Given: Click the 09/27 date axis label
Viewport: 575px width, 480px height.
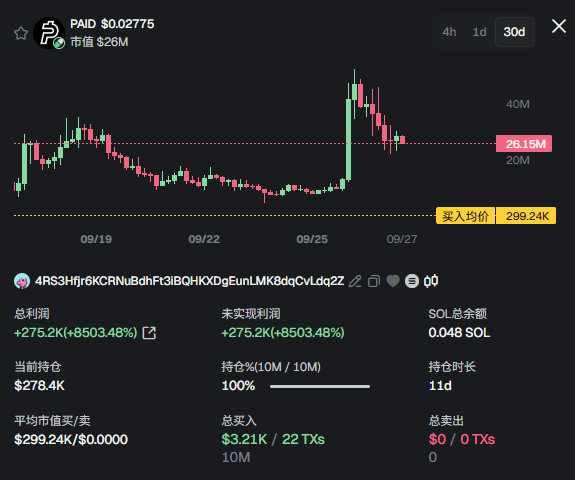Looking at the screenshot, I should [x=402, y=239].
